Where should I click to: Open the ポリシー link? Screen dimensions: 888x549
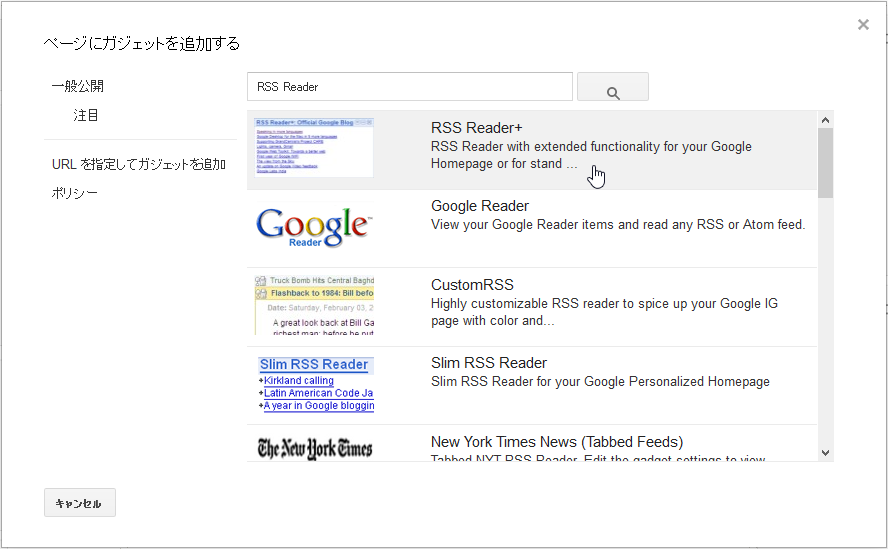point(74,193)
